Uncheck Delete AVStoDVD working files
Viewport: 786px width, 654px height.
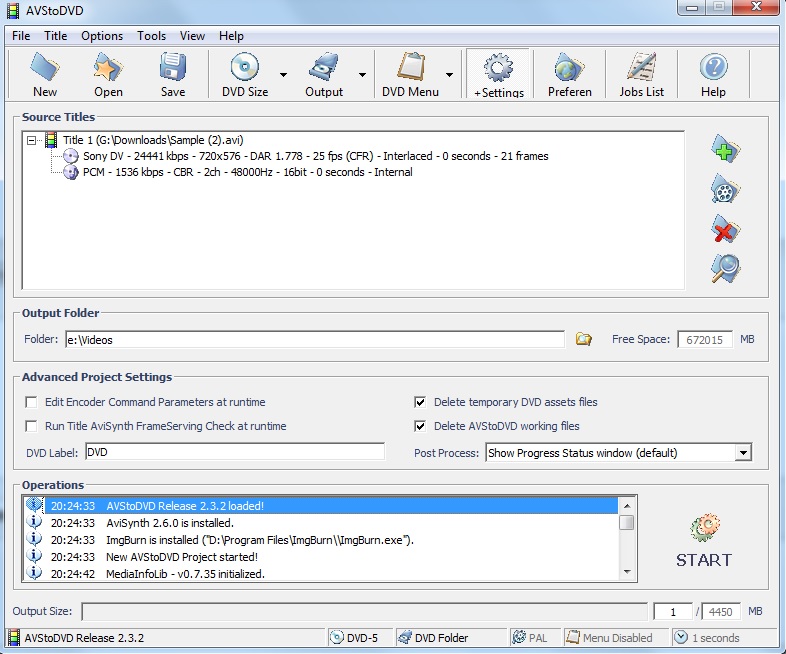[x=420, y=426]
